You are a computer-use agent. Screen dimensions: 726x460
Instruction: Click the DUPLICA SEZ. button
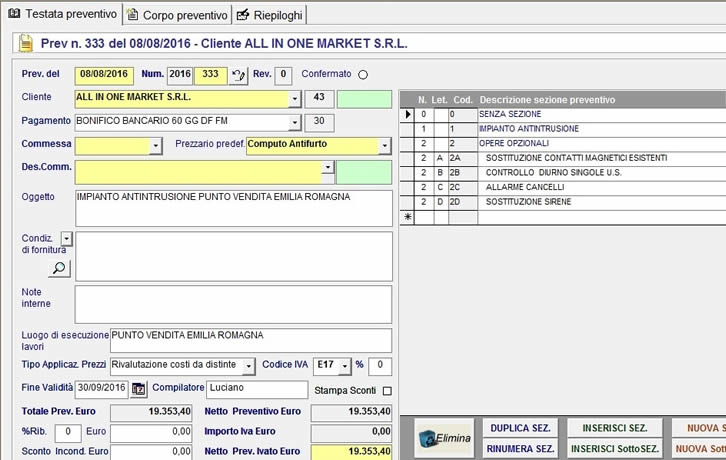pos(520,428)
